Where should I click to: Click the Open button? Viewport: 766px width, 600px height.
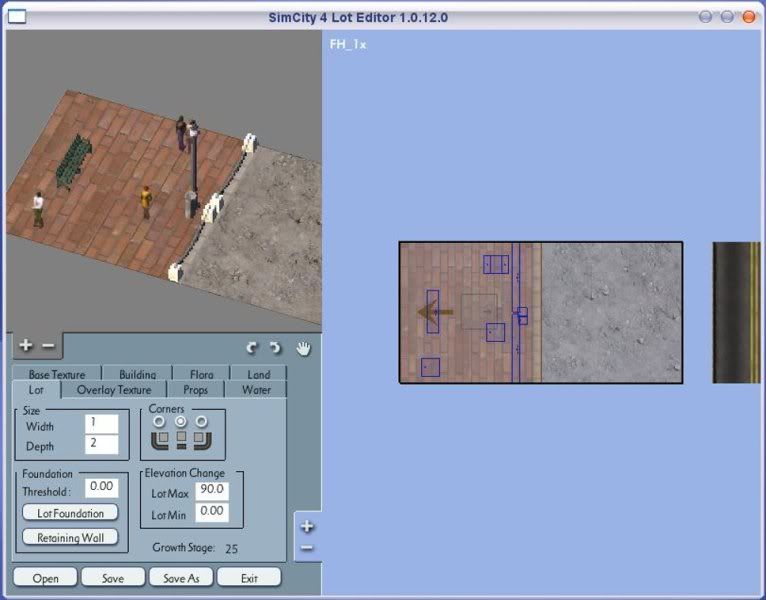[45, 578]
